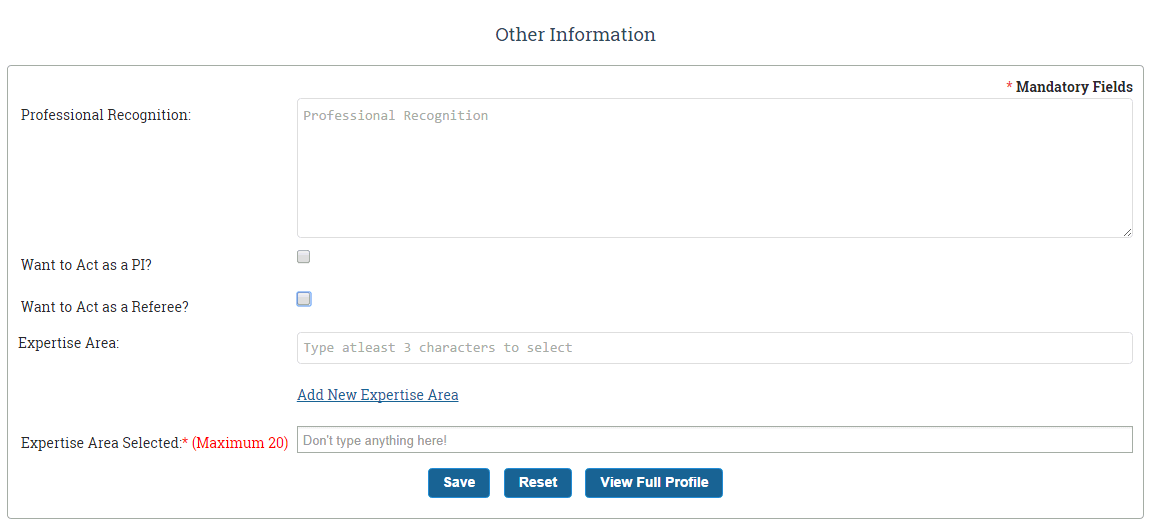Click the Other Information heading
Viewport: 1152px width, 525px height.
click(575, 35)
